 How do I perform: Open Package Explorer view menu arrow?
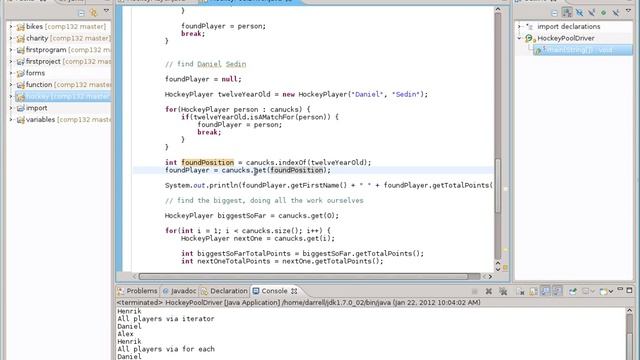tap(107, 11)
